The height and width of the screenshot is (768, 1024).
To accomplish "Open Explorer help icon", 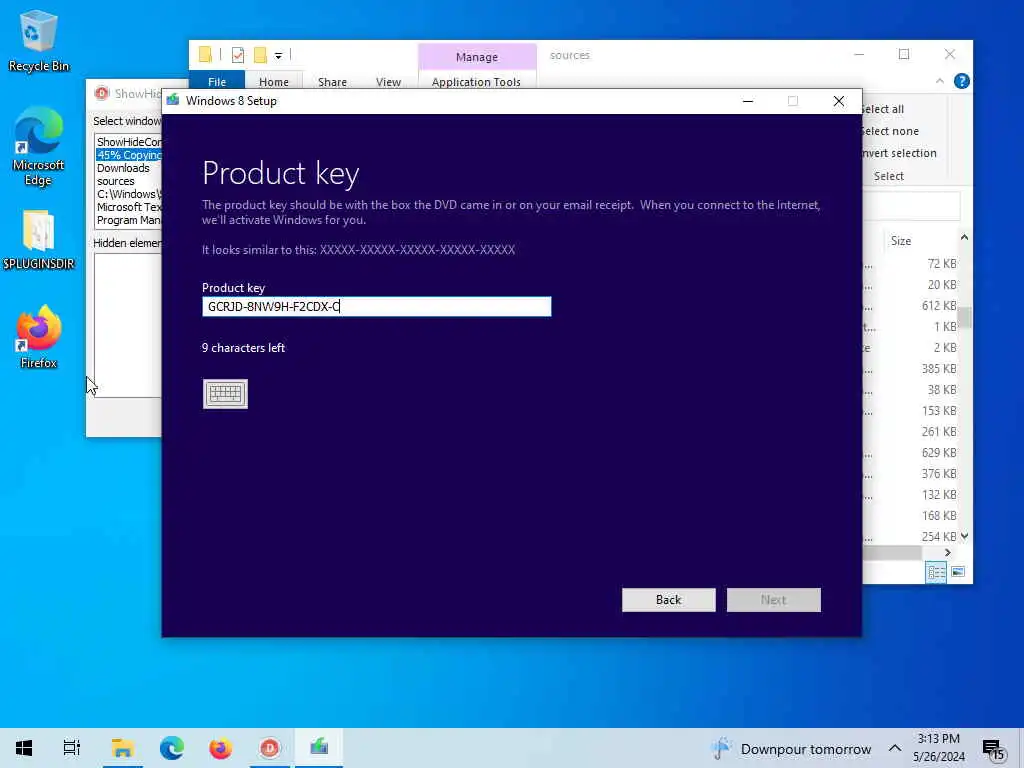I will (961, 81).
